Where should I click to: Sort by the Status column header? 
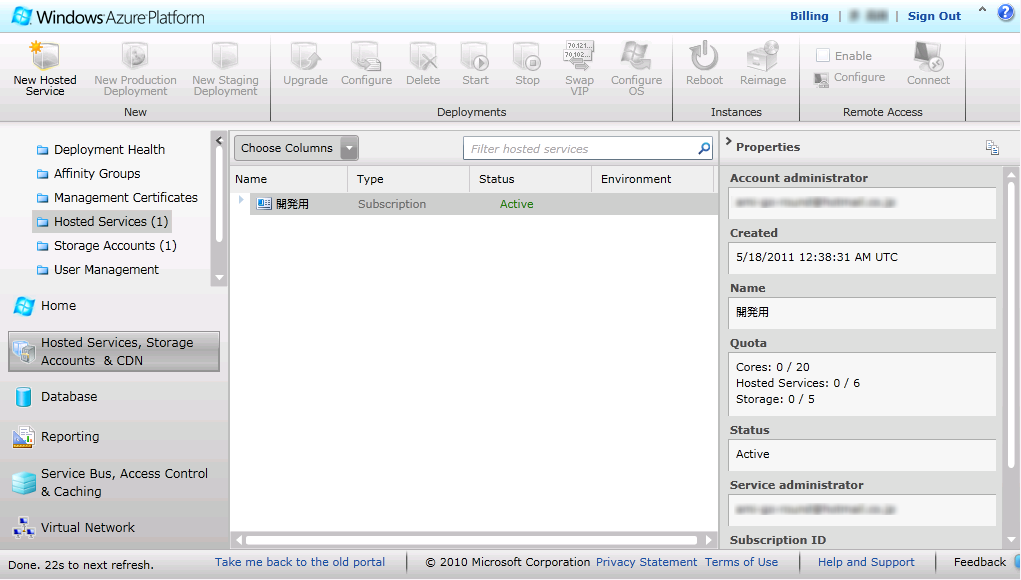(531, 179)
